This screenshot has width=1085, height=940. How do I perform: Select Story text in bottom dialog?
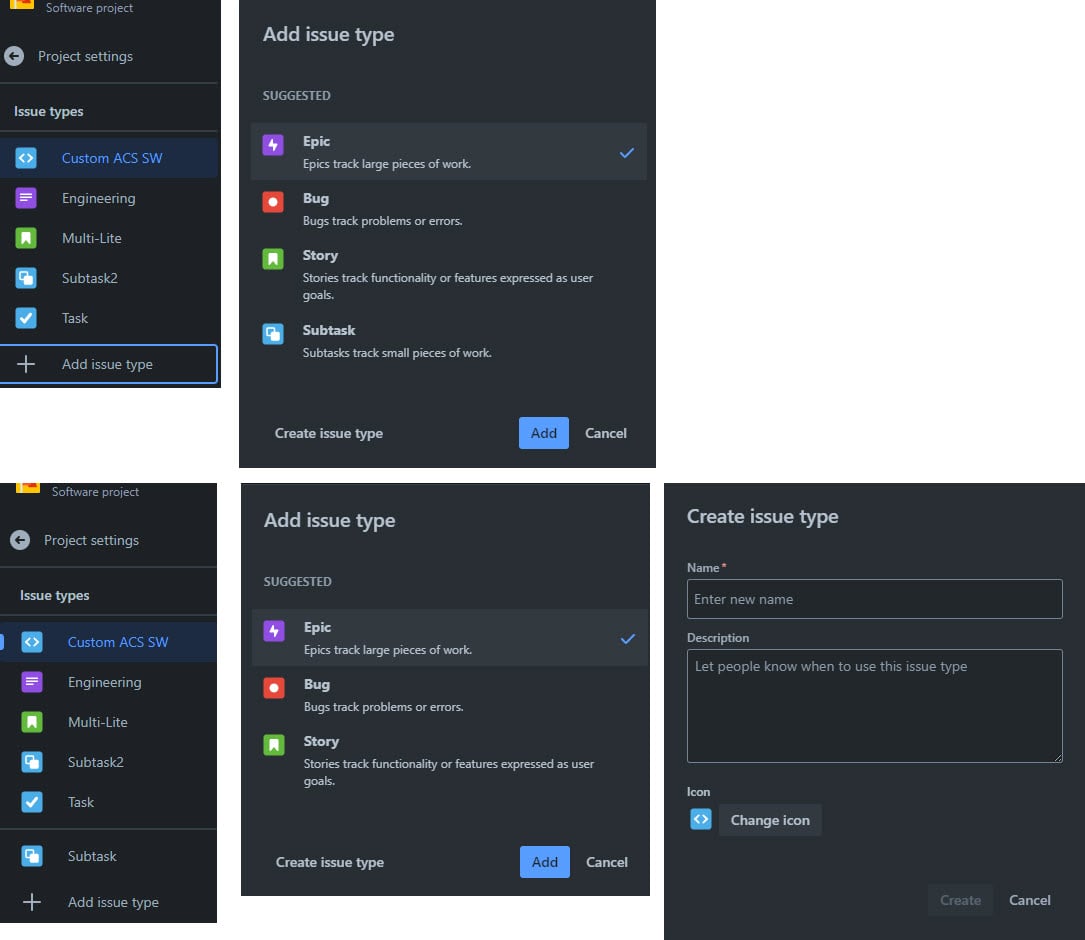pos(321,741)
